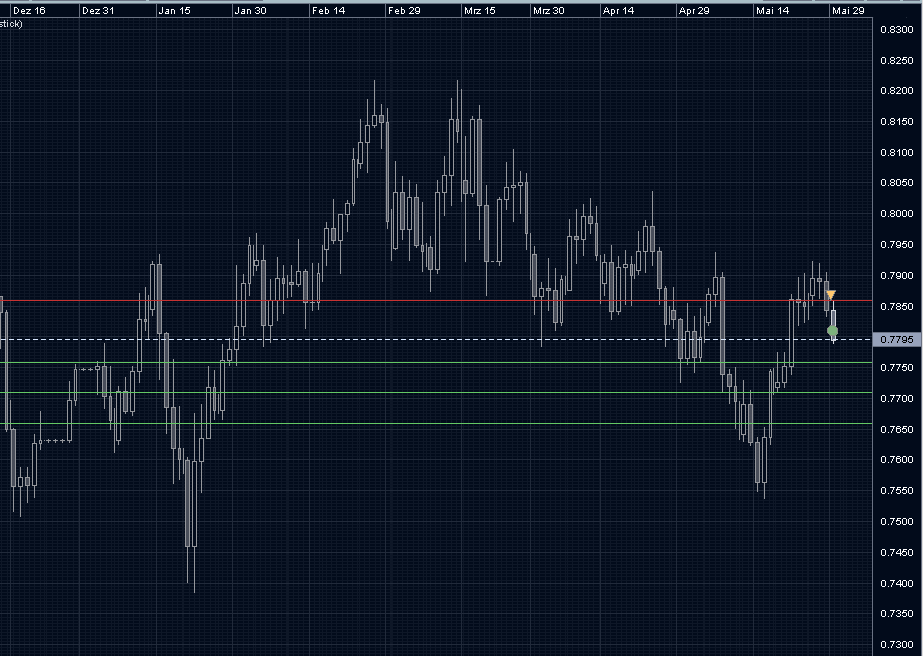Click the green circle marker on the last candle
Image resolution: width=923 pixels, height=656 pixels.
[x=832, y=331]
